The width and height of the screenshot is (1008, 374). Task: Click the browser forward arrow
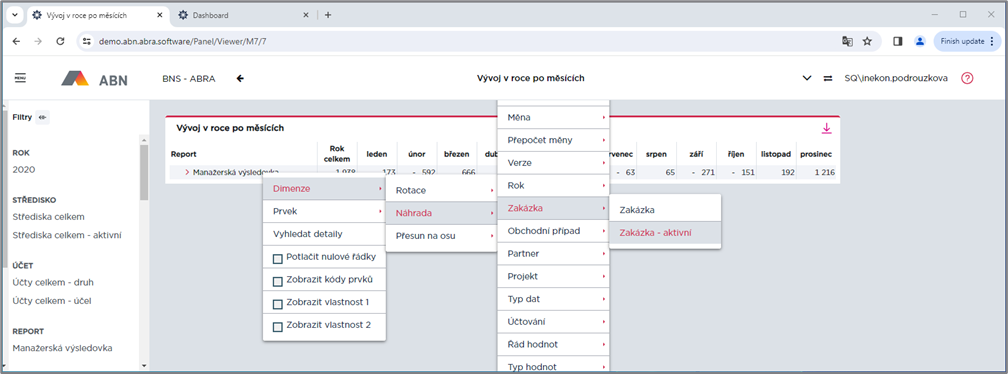(x=38, y=41)
